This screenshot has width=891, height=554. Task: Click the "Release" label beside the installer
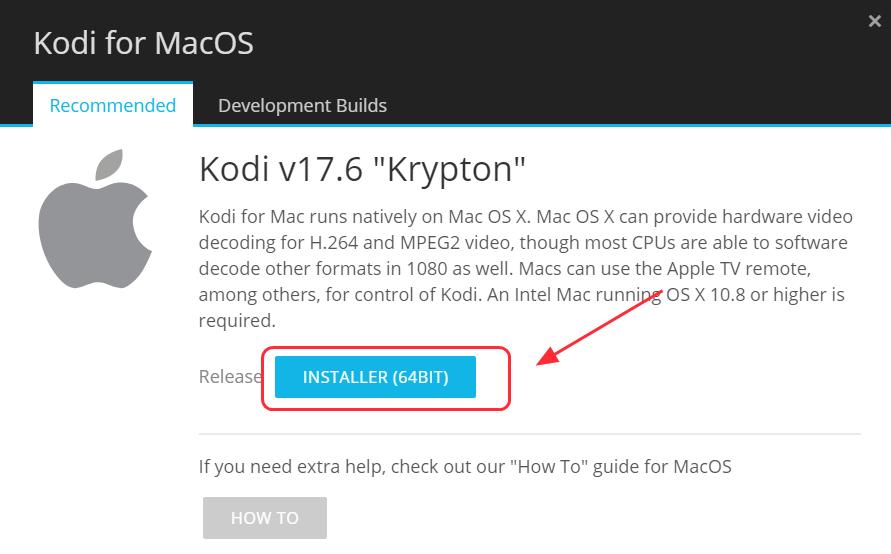tap(230, 377)
